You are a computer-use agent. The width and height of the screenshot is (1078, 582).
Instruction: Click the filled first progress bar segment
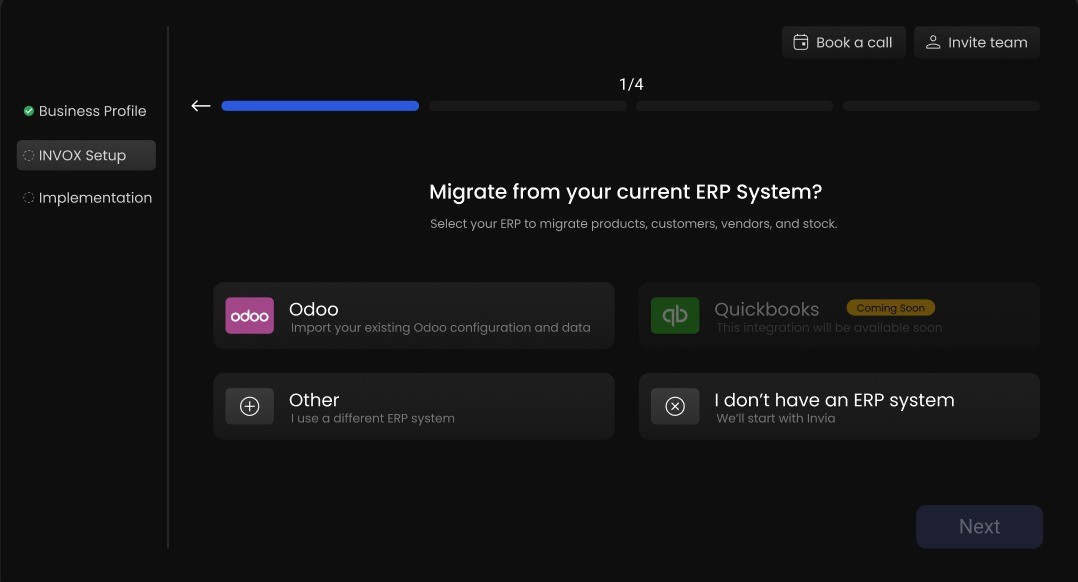320,106
